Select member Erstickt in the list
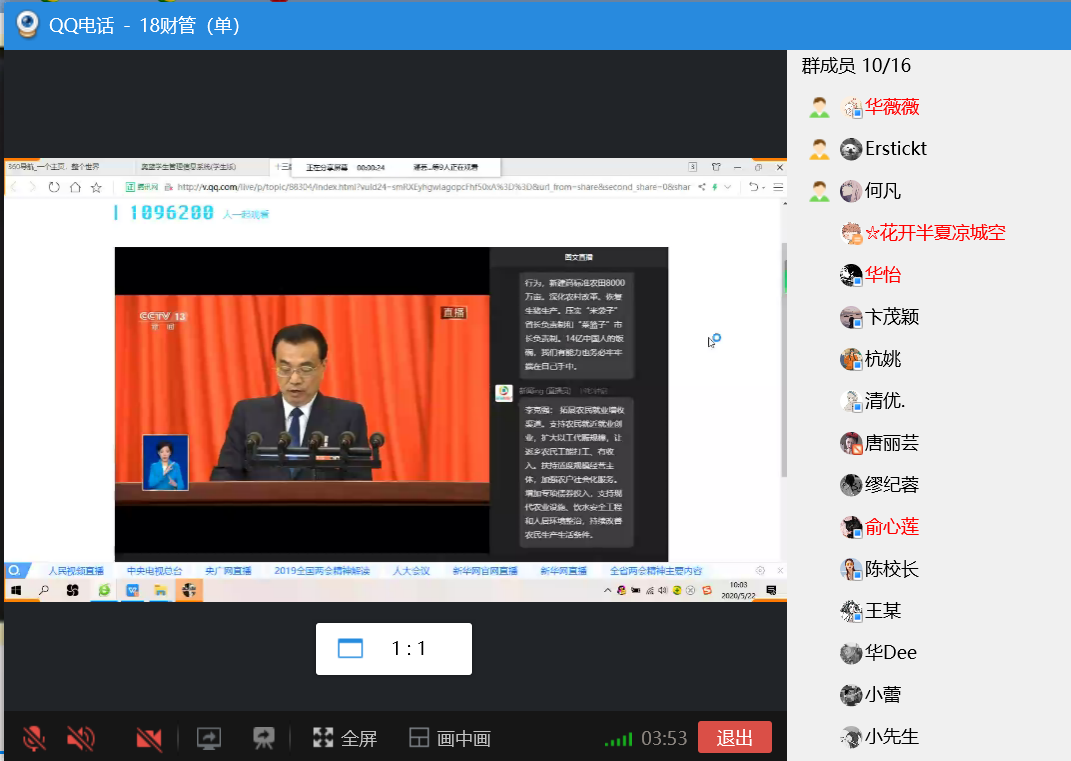Image resolution: width=1071 pixels, height=761 pixels. (895, 149)
